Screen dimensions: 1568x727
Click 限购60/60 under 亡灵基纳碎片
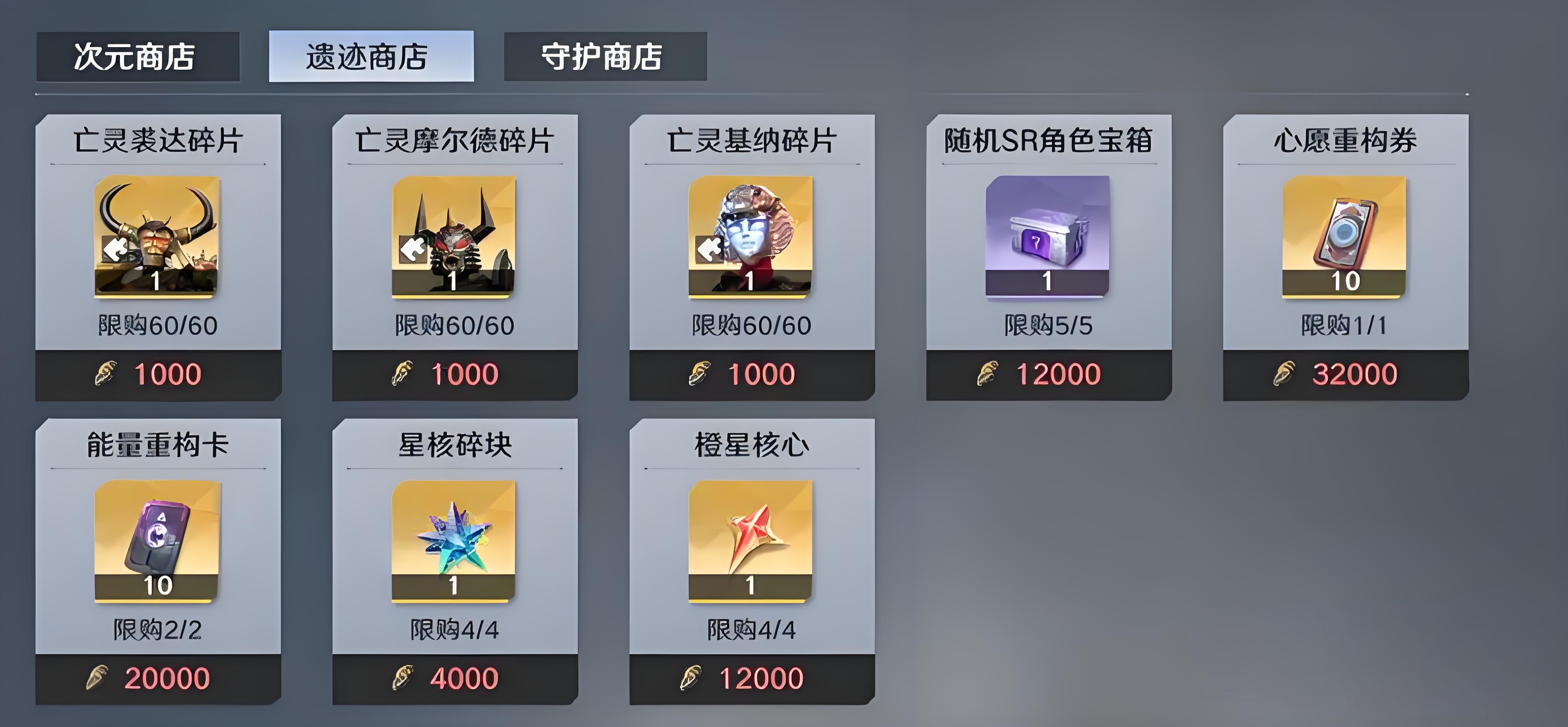point(752,325)
